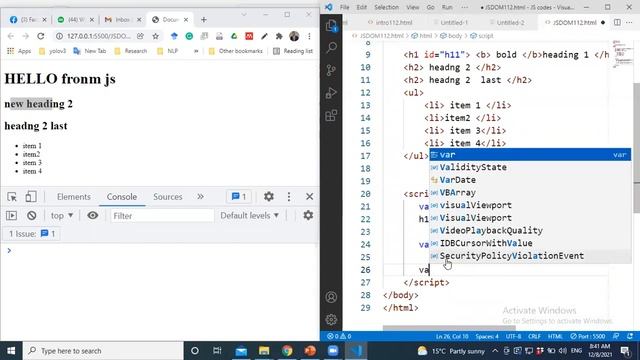Click the 1 Issue link in console
Viewport: 640px width, 360px height.
coord(32,234)
